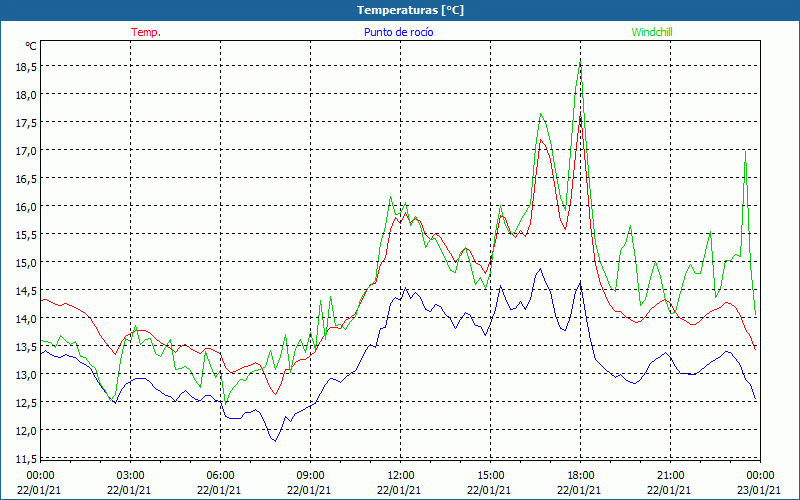Click the '°C' unit label on axis
Screen dimensions: 800x500
31,46
